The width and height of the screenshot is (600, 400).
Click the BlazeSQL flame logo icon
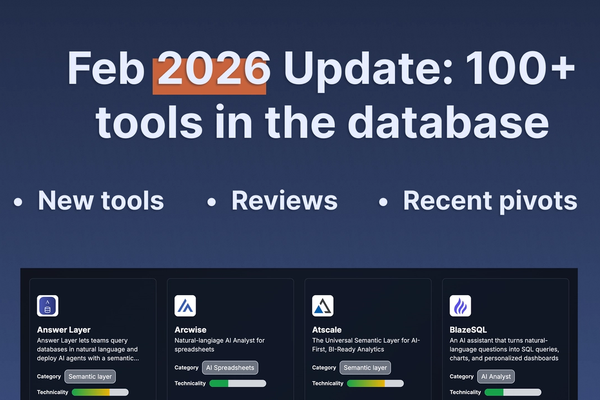(x=460, y=305)
